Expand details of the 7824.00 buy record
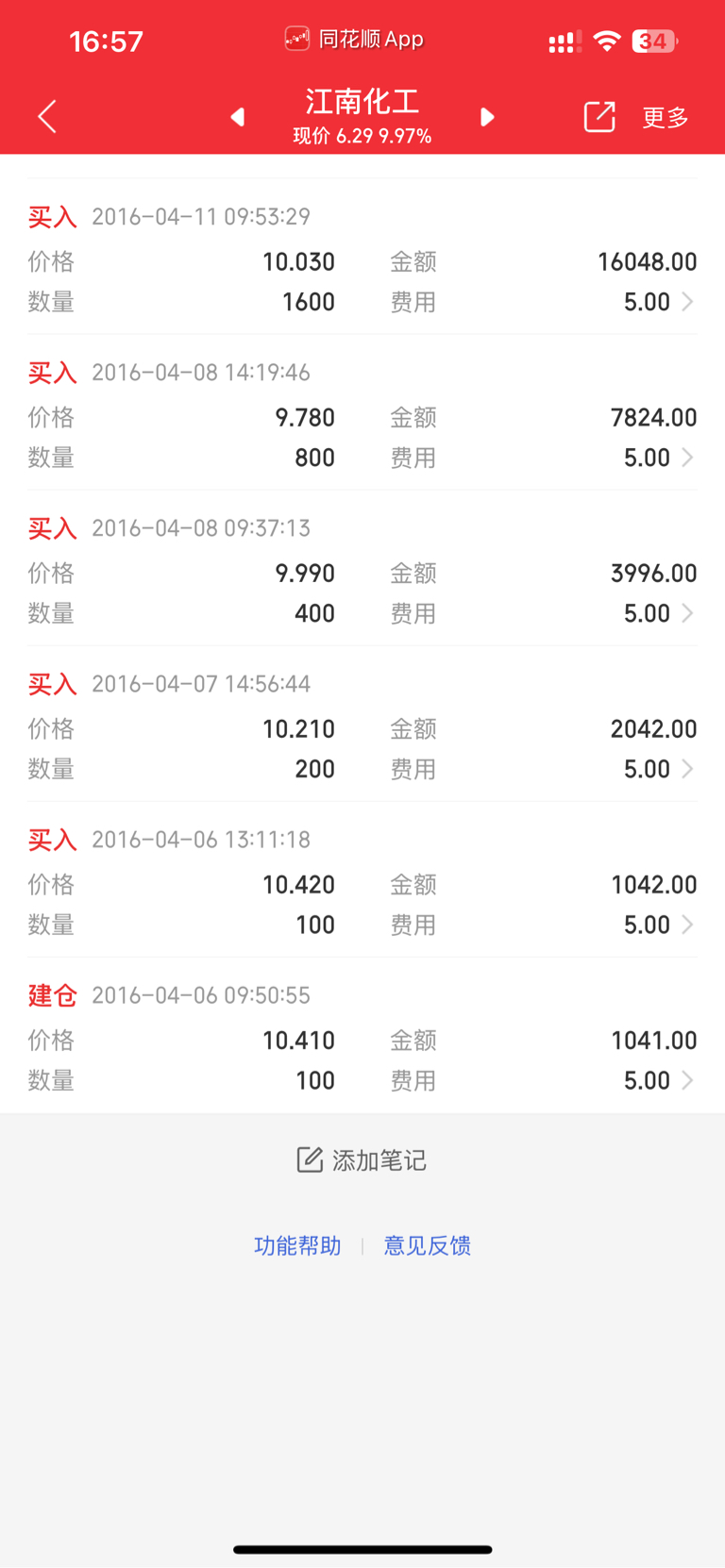 [687, 458]
